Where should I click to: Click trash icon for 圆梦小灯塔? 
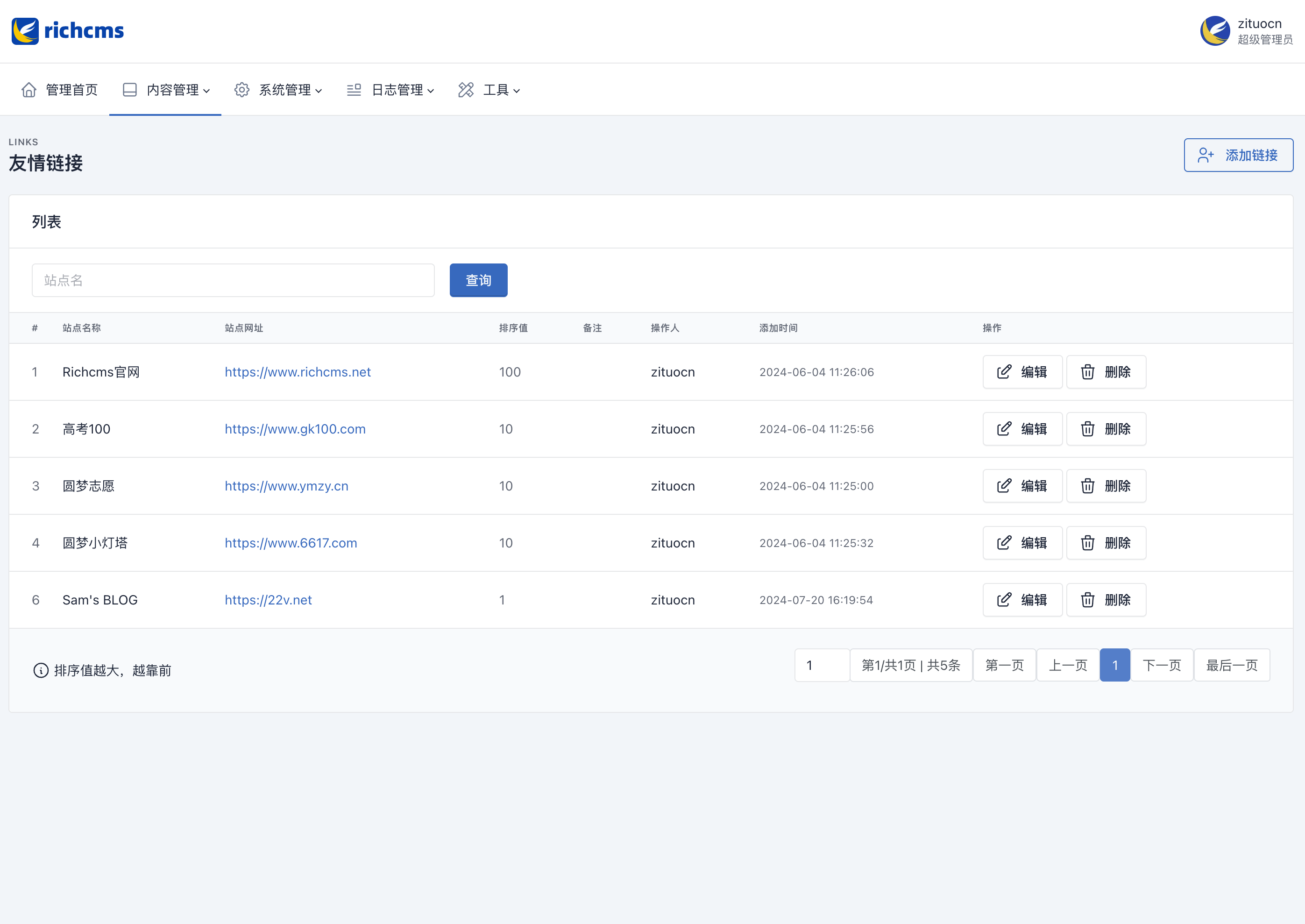click(x=1088, y=543)
